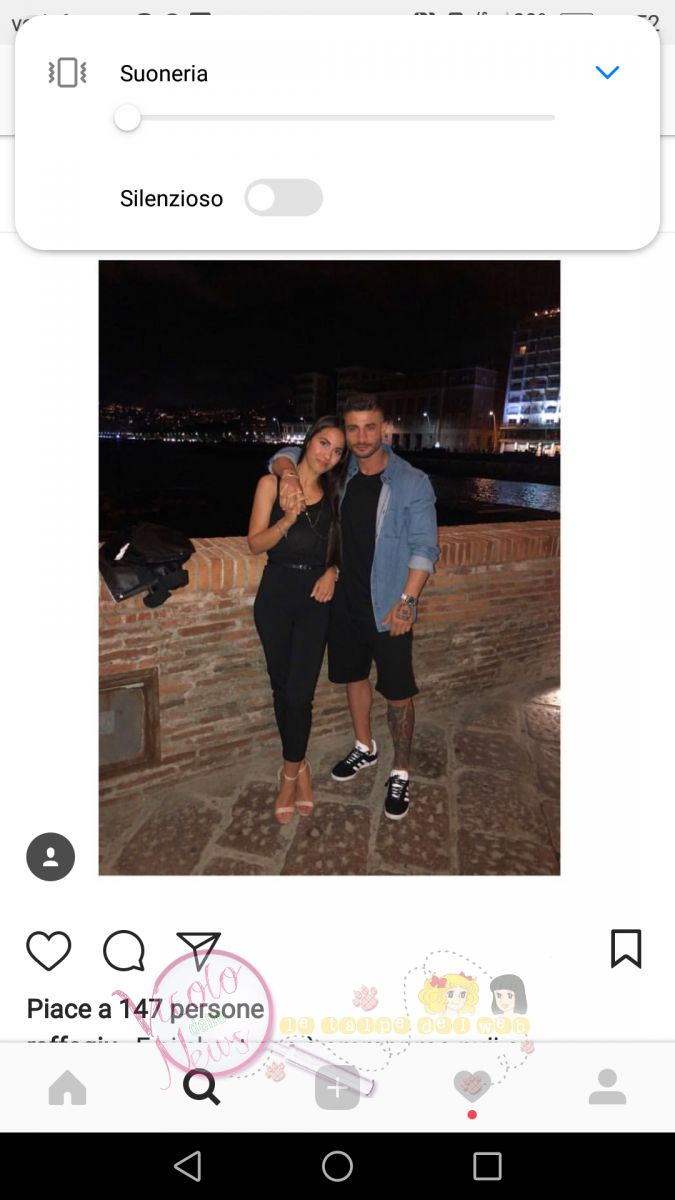Viewport: 675px width, 1200px height.
Task: Tap the Android back navigation button
Action: pyautogui.click(x=187, y=1166)
